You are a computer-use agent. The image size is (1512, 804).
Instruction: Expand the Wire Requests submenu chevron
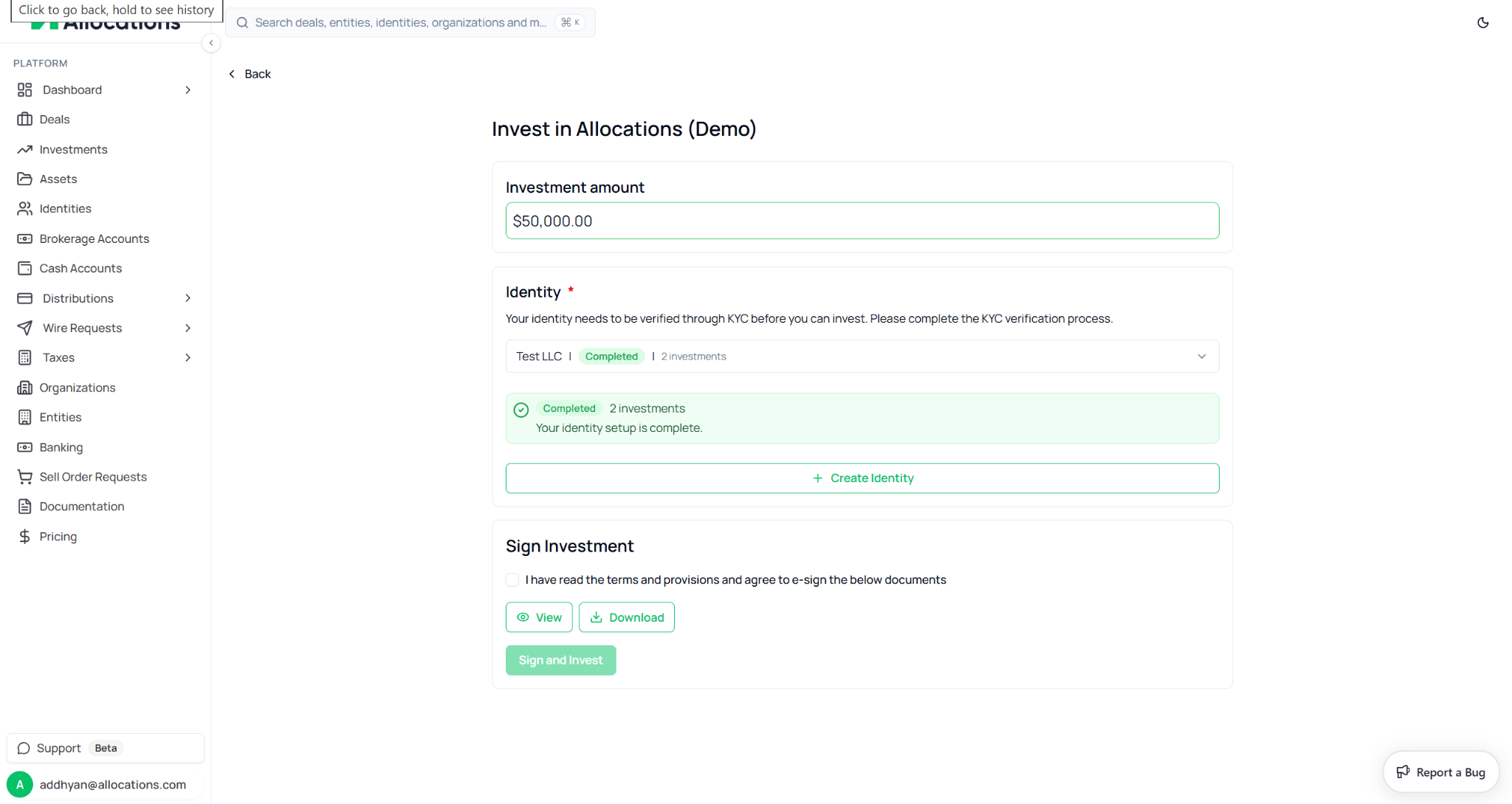188,328
